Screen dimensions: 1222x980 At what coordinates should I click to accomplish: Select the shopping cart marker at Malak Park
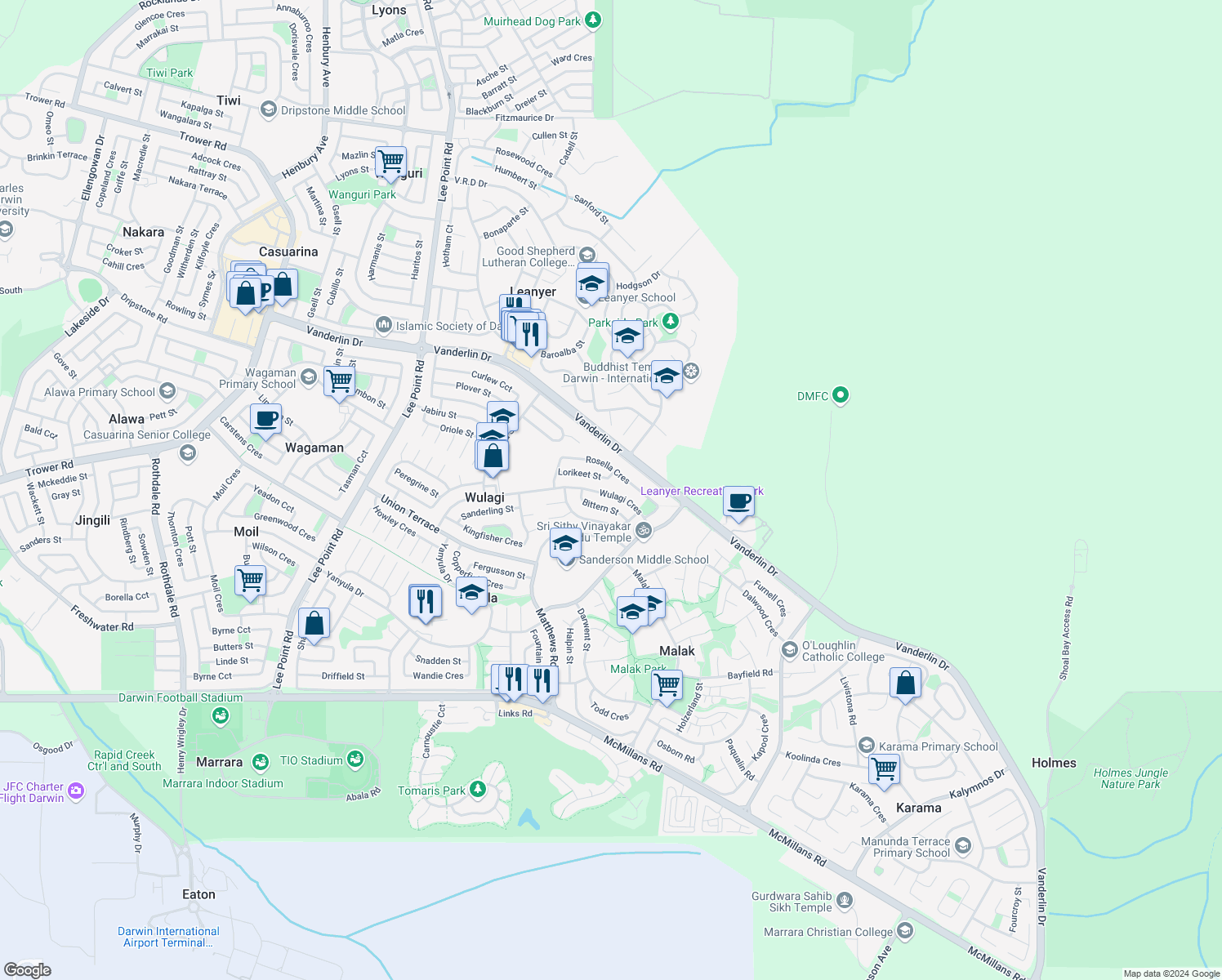point(667,686)
